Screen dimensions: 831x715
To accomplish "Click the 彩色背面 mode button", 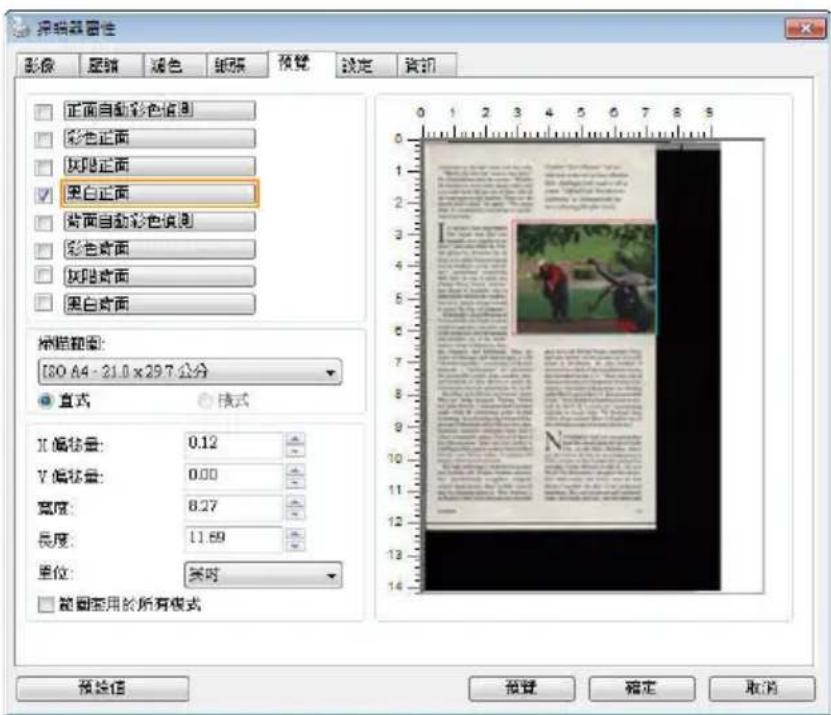I will click(x=160, y=249).
